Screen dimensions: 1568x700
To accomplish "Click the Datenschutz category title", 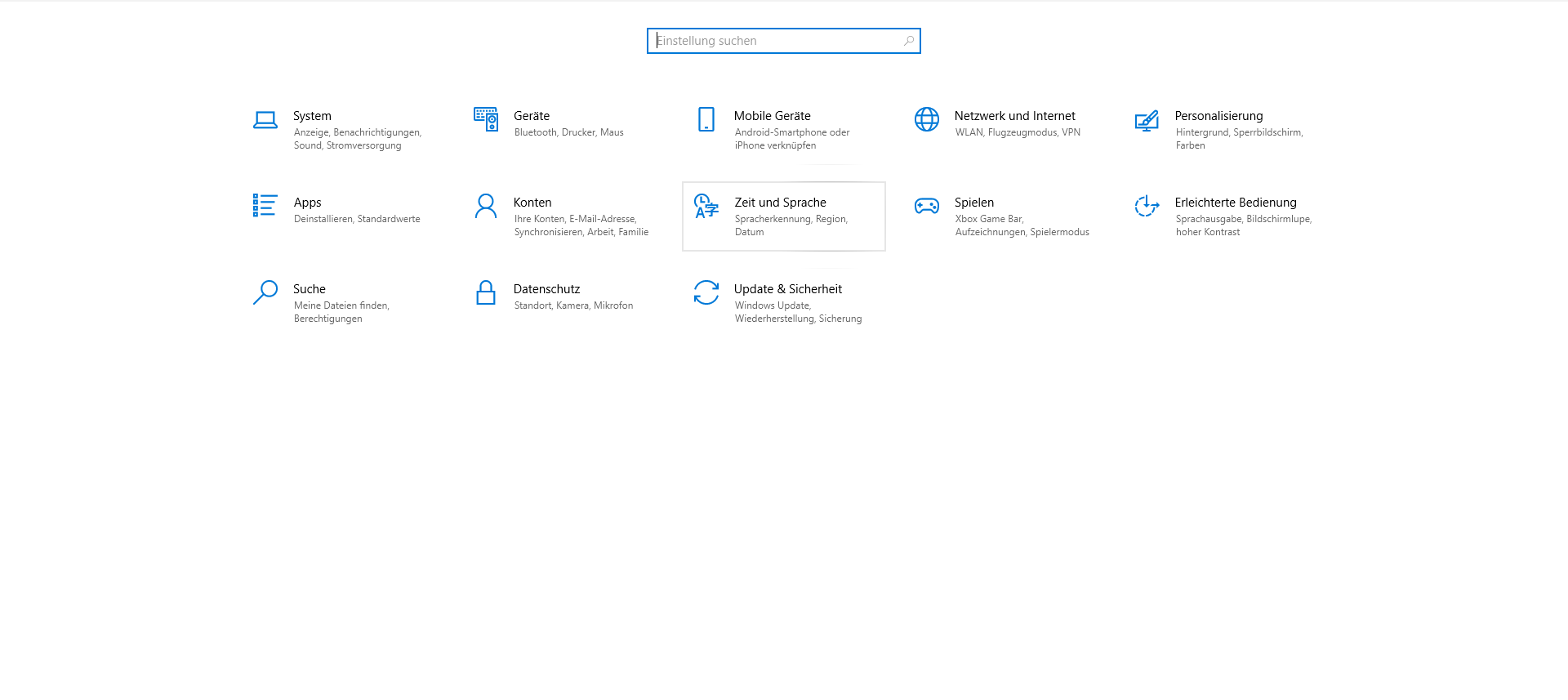I will 546,289.
